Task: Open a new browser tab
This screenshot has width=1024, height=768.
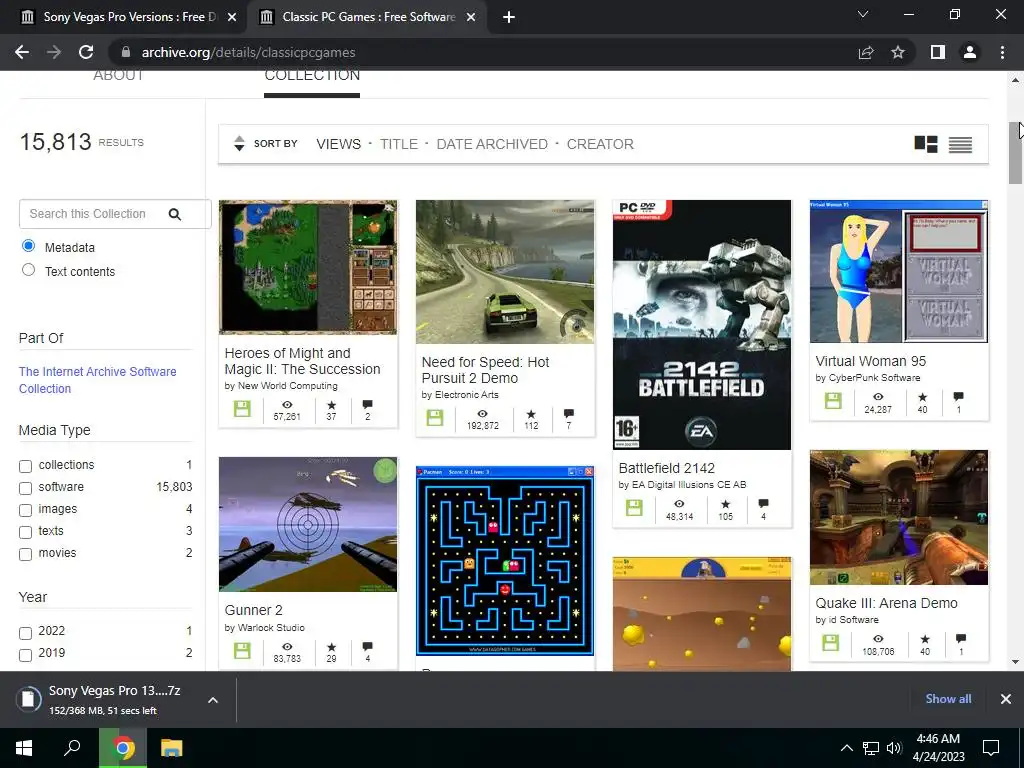Action: pyautogui.click(x=509, y=17)
